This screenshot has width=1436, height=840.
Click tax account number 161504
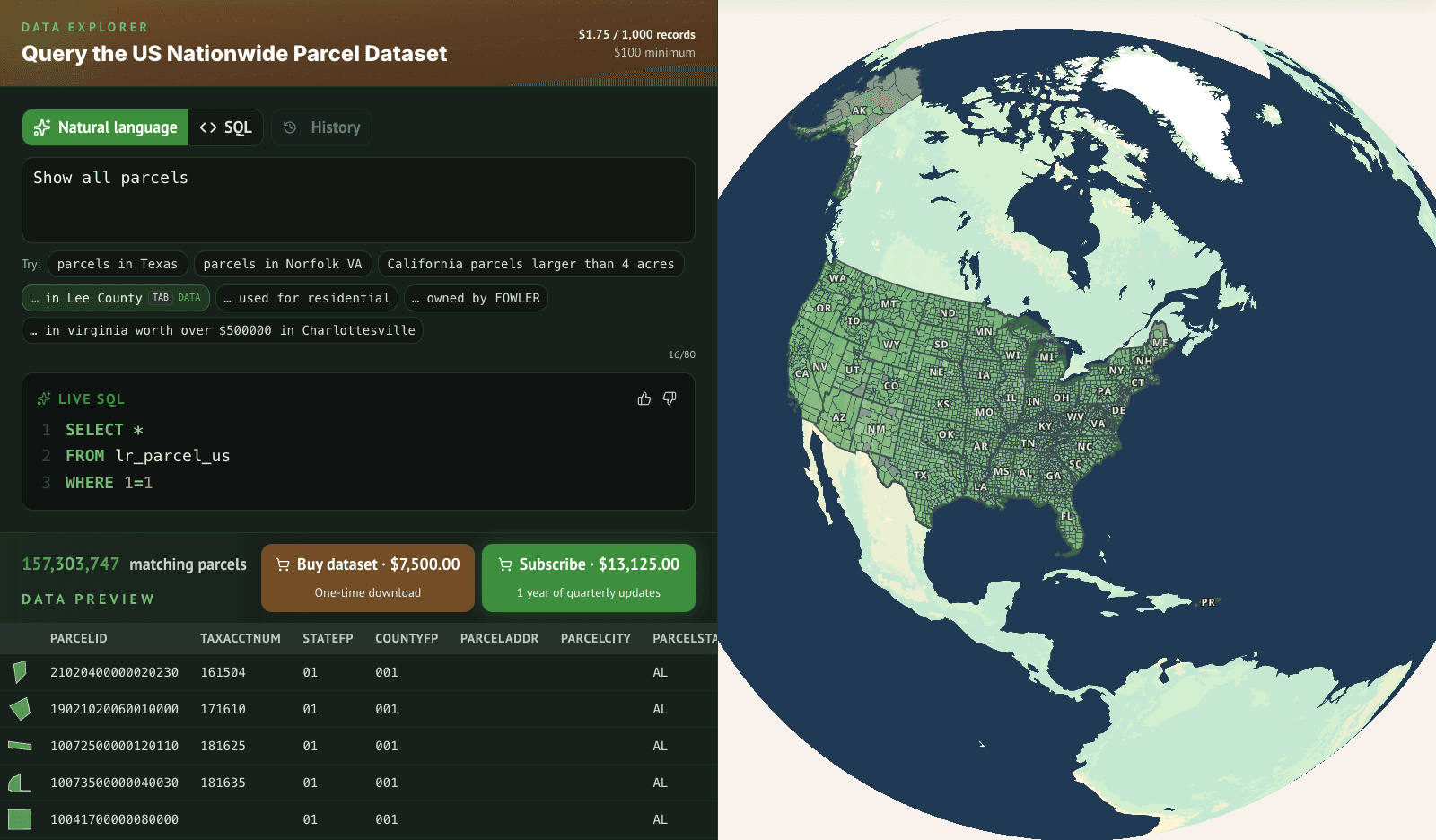tap(223, 672)
